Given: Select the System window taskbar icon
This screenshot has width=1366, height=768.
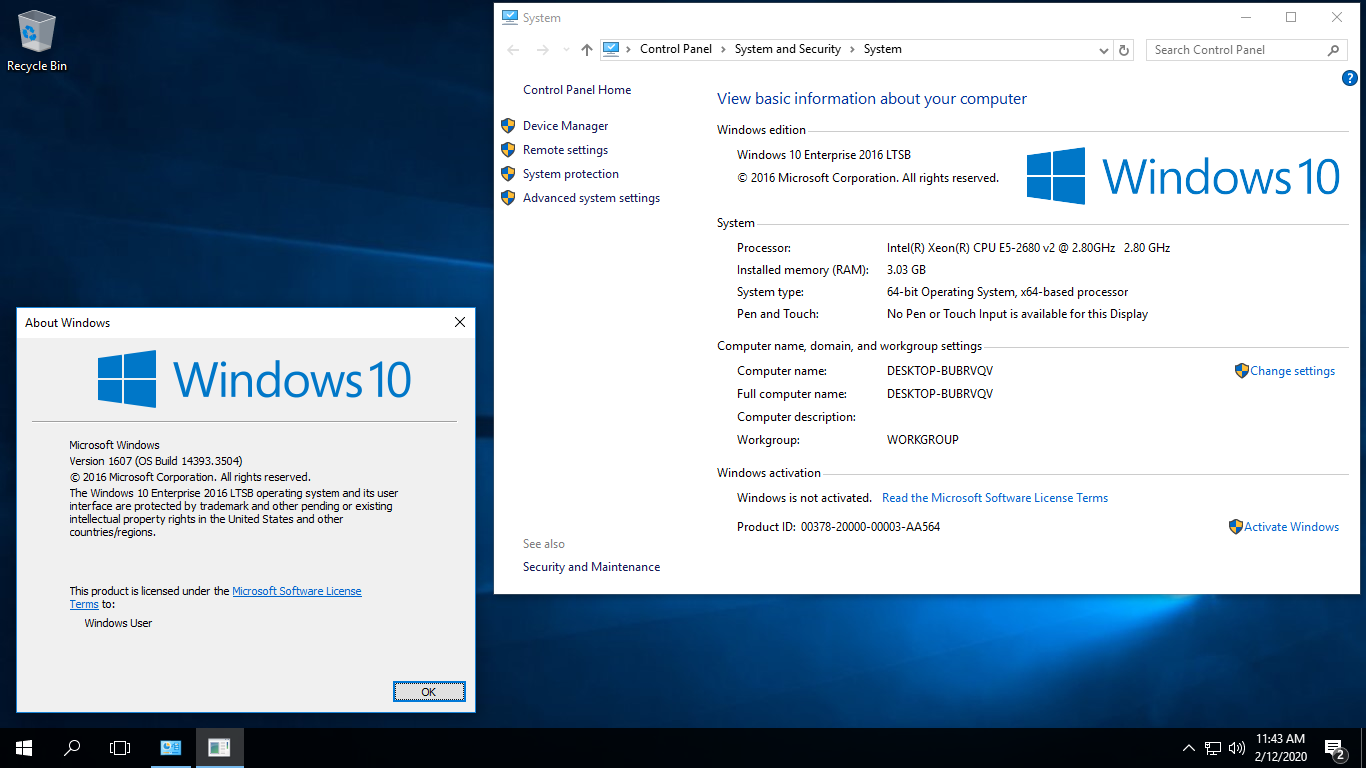Looking at the screenshot, I should coord(171,747).
